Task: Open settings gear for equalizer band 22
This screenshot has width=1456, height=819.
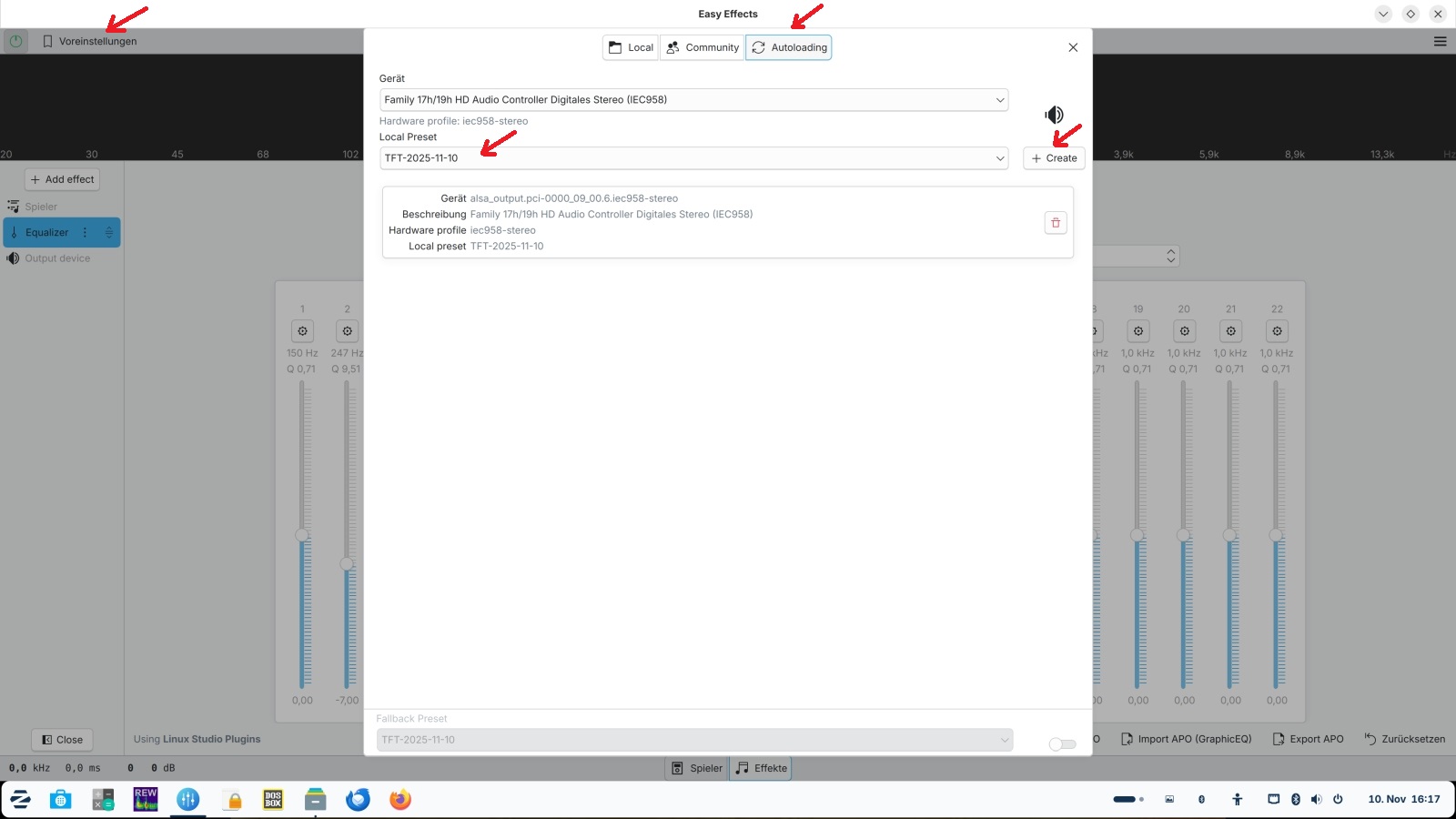Action: 1277,331
